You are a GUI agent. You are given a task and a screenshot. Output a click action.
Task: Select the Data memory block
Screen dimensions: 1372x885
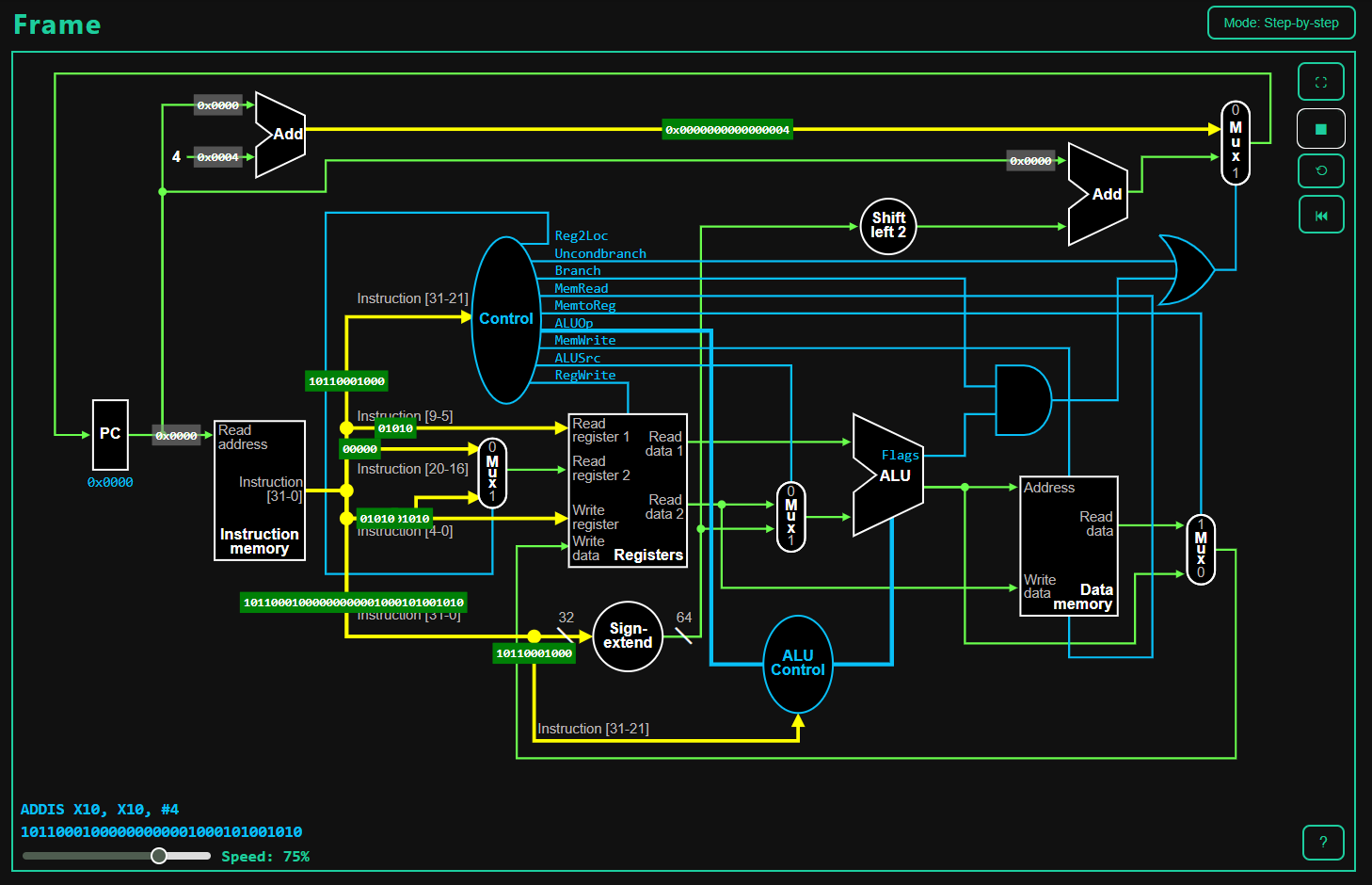[1069, 546]
